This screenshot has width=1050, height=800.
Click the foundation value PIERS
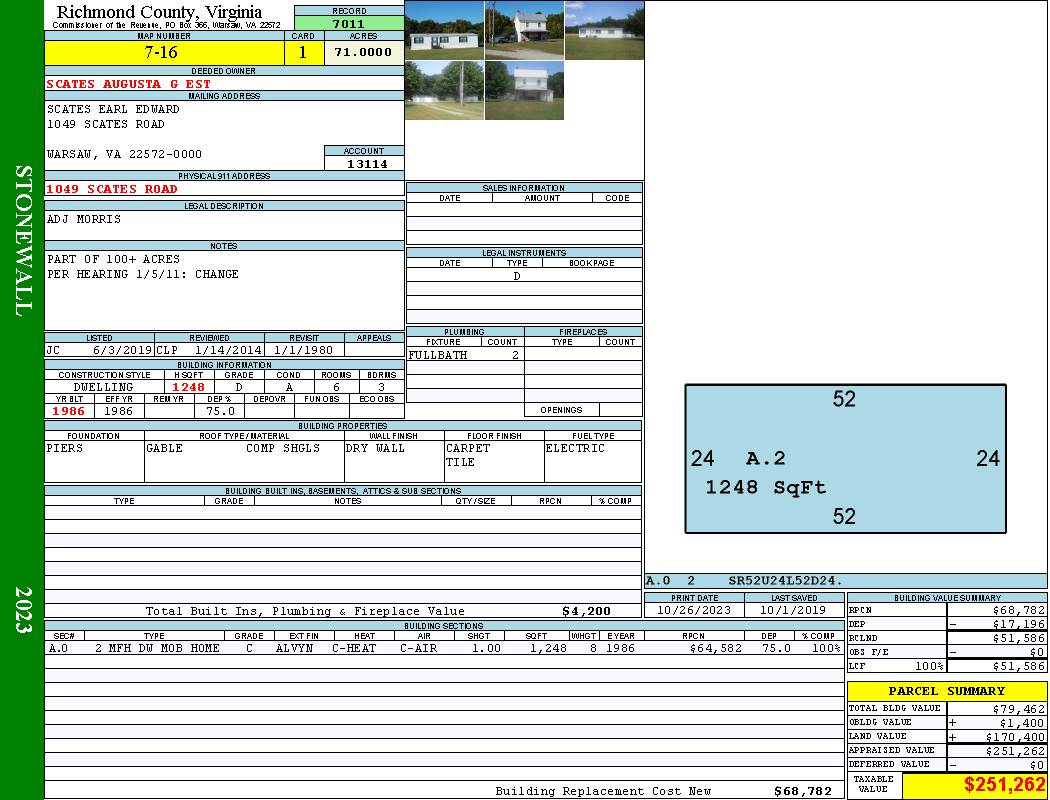click(65, 448)
